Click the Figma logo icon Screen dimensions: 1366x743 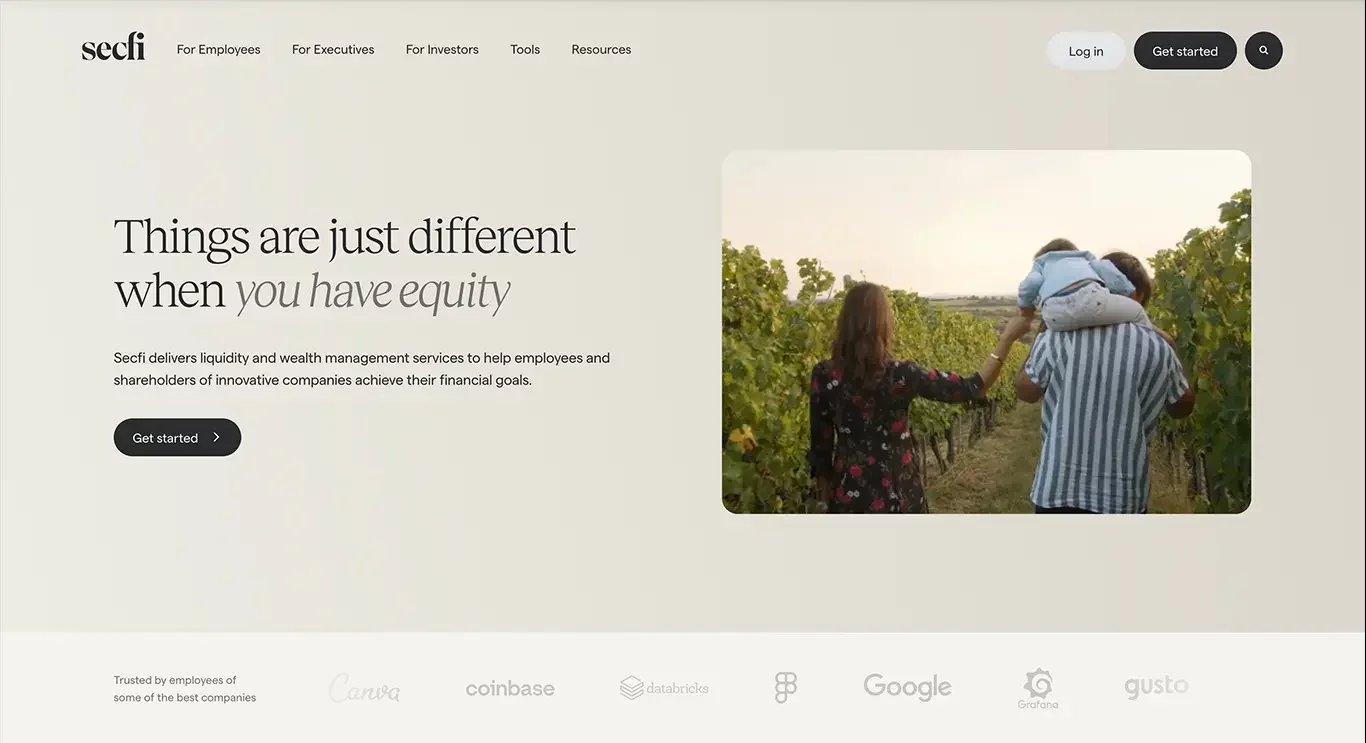pos(786,687)
